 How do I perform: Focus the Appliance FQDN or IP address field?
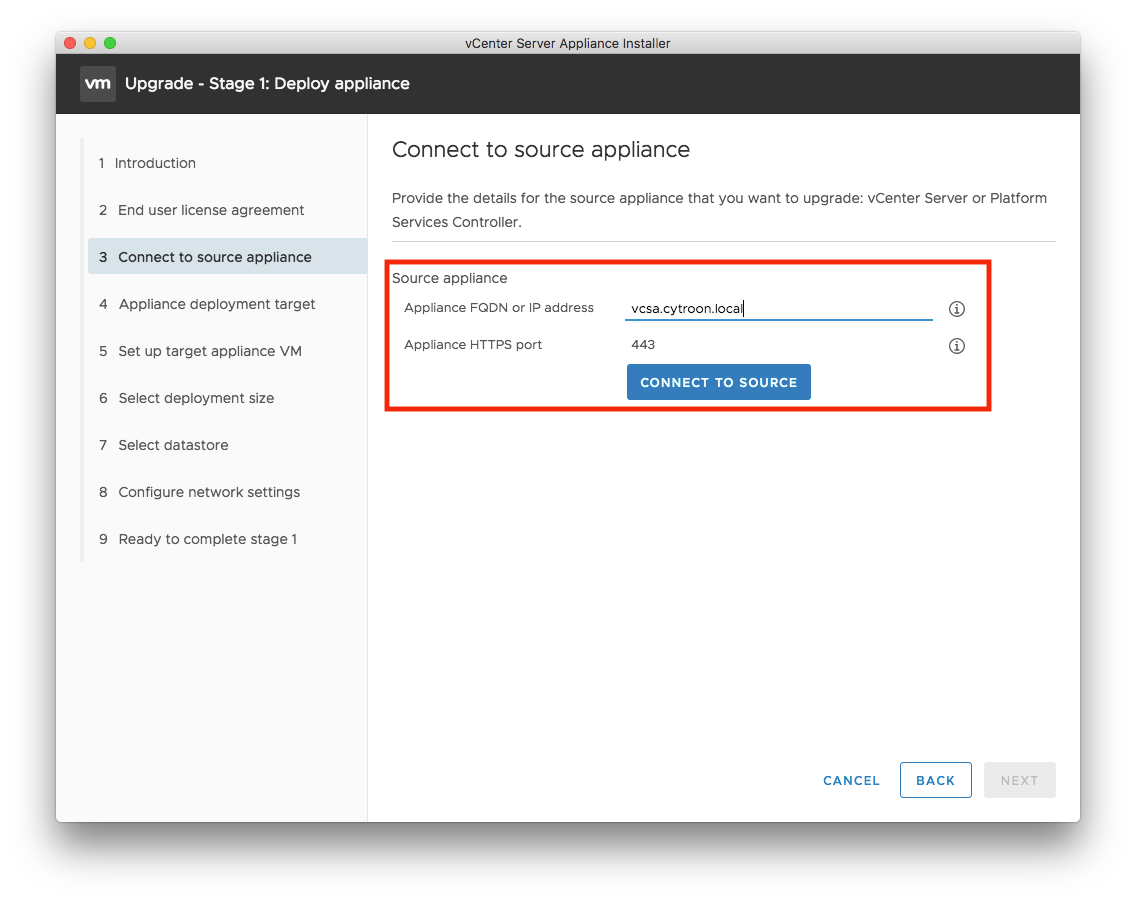click(779, 309)
